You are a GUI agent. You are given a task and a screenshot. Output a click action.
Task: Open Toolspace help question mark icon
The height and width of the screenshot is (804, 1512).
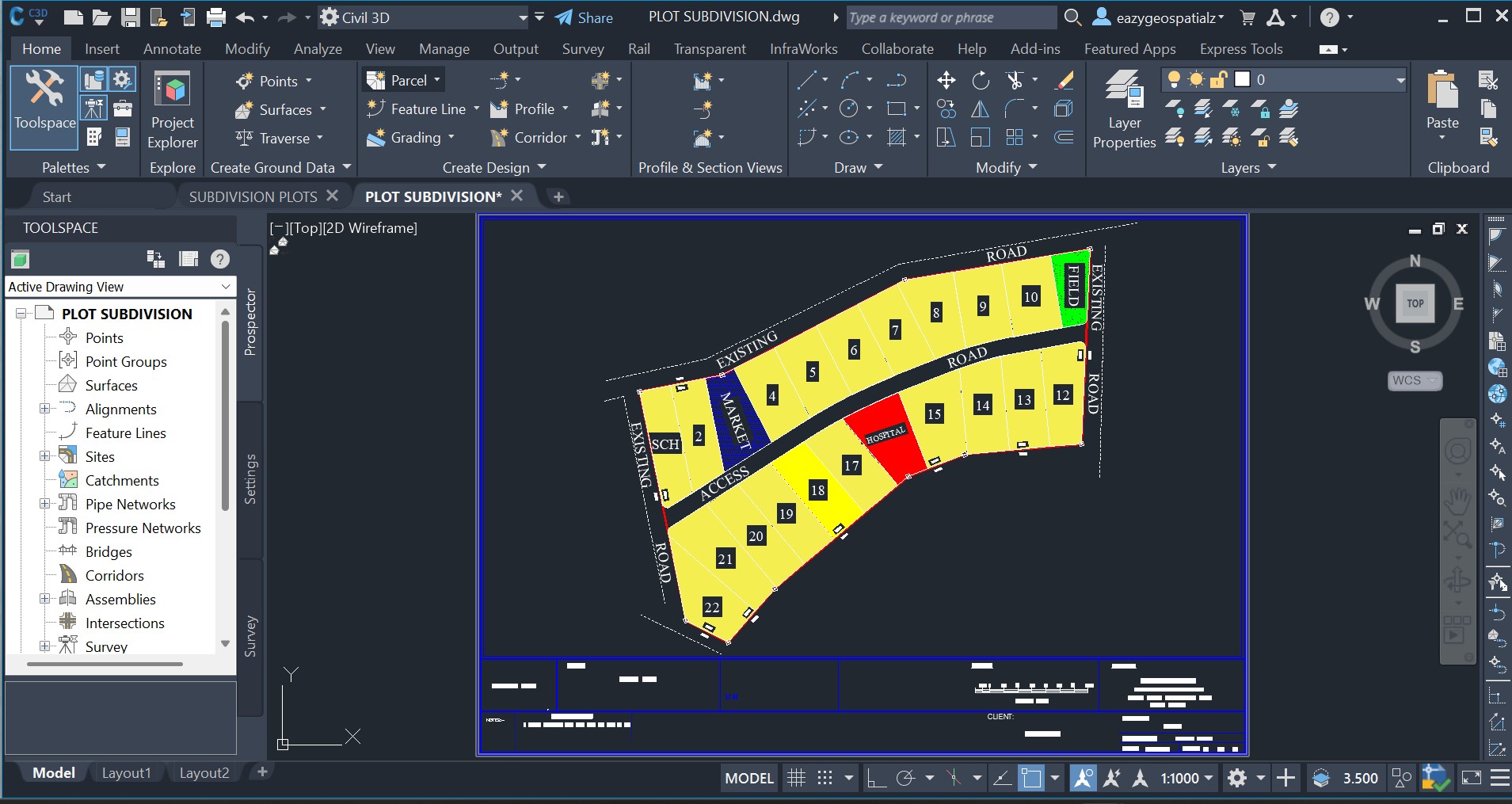[220, 259]
